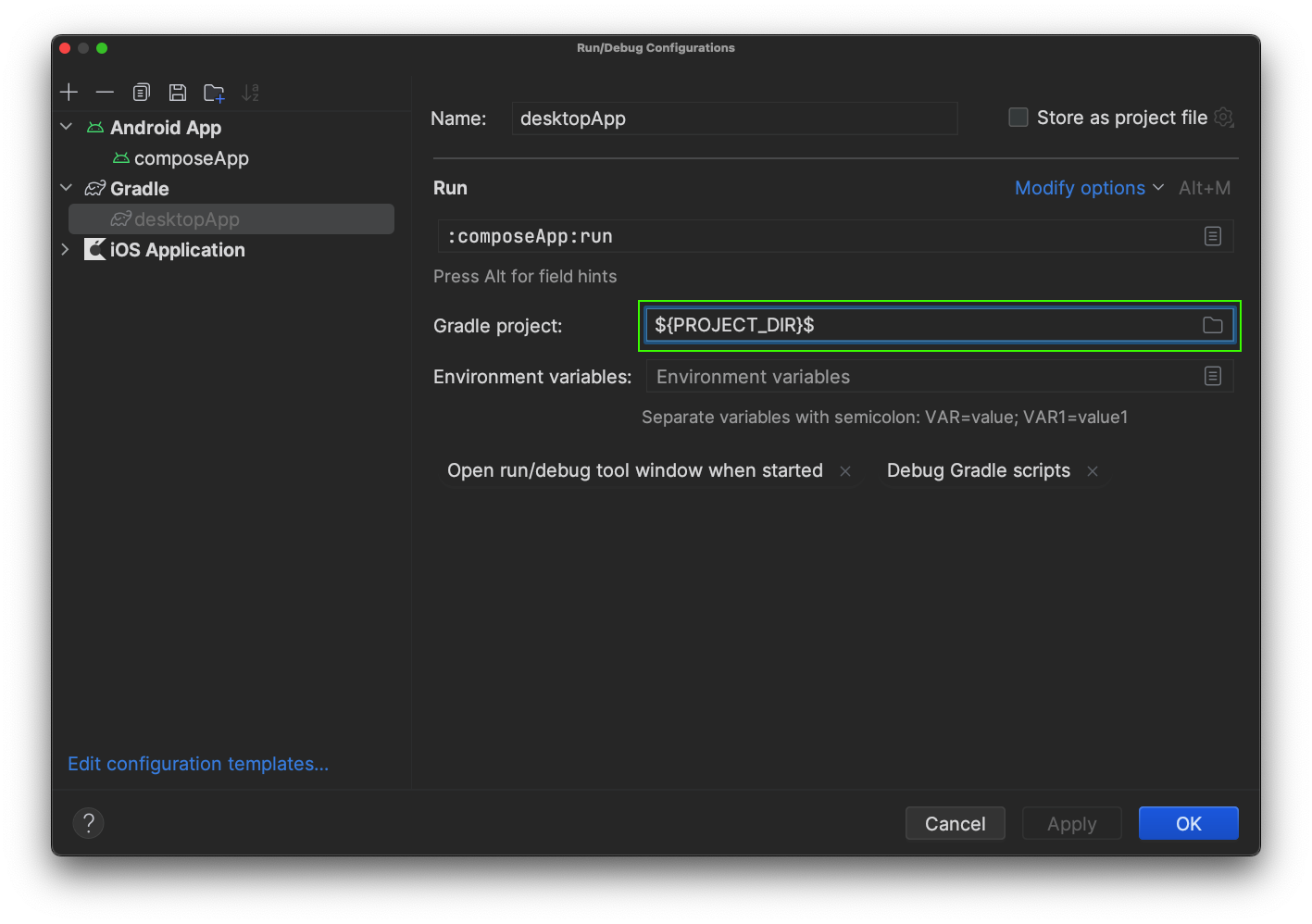Browse for Gradle project folder icon
The width and height of the screenshot is (1312, 924).
tap(1213, 325)
